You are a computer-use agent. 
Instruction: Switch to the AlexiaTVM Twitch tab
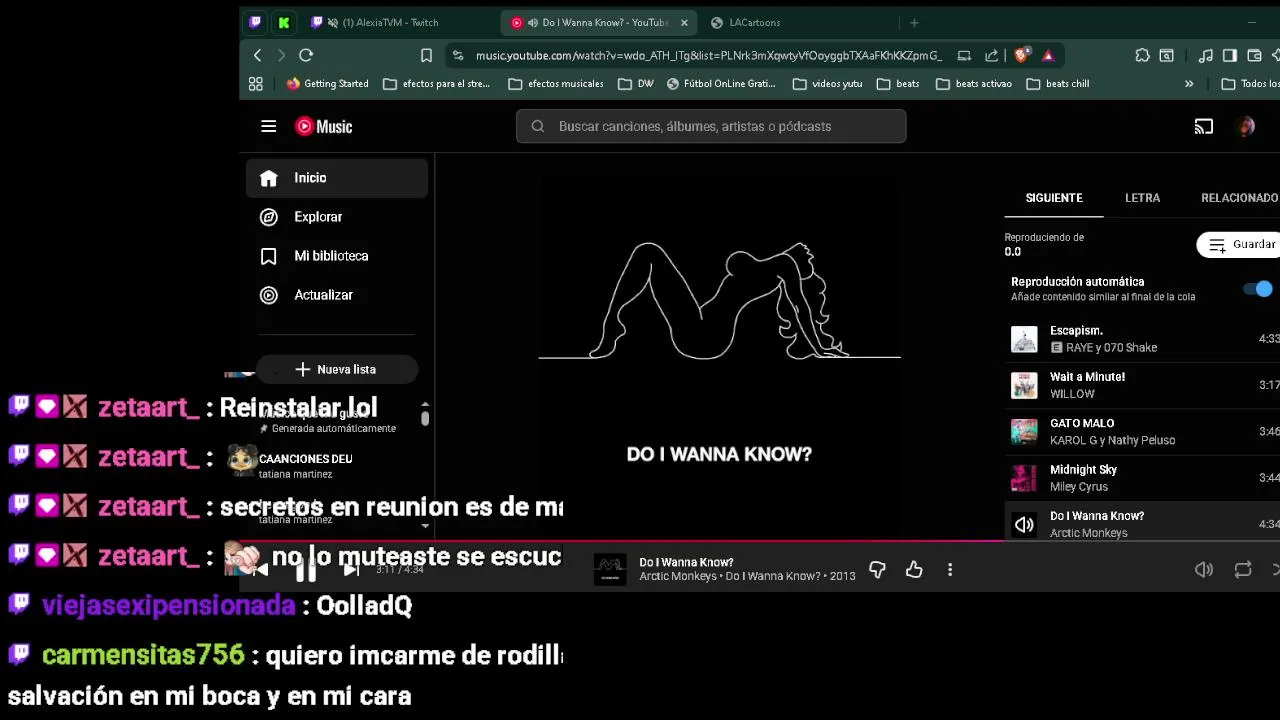400,22
